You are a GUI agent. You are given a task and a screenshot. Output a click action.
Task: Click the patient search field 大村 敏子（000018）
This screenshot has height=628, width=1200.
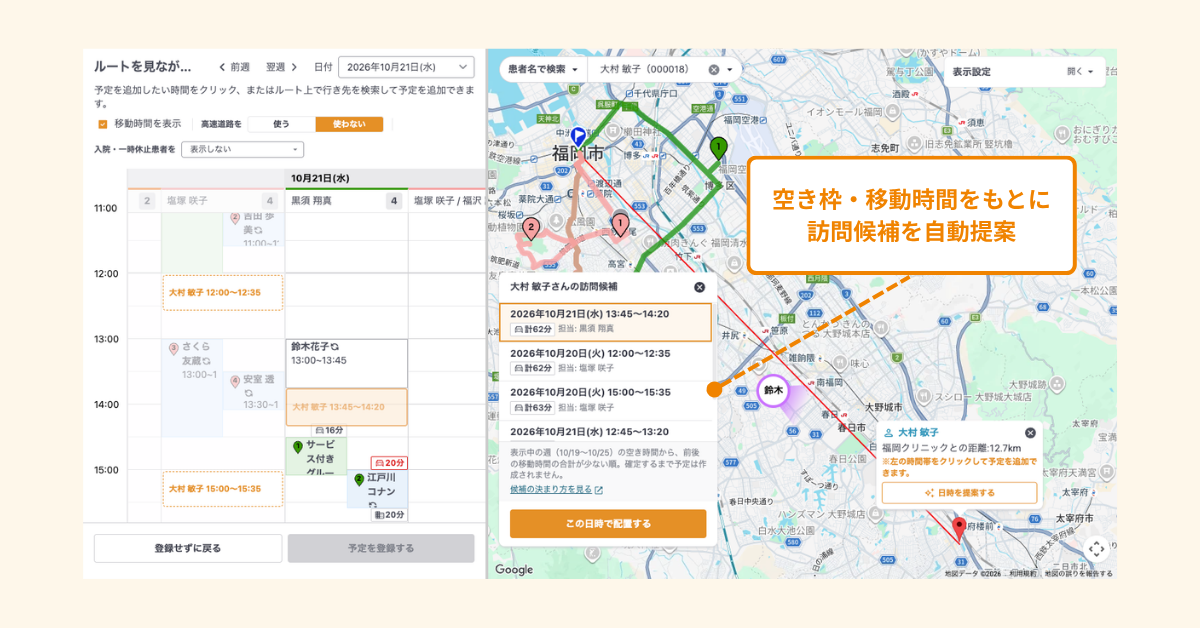(645, 69)
